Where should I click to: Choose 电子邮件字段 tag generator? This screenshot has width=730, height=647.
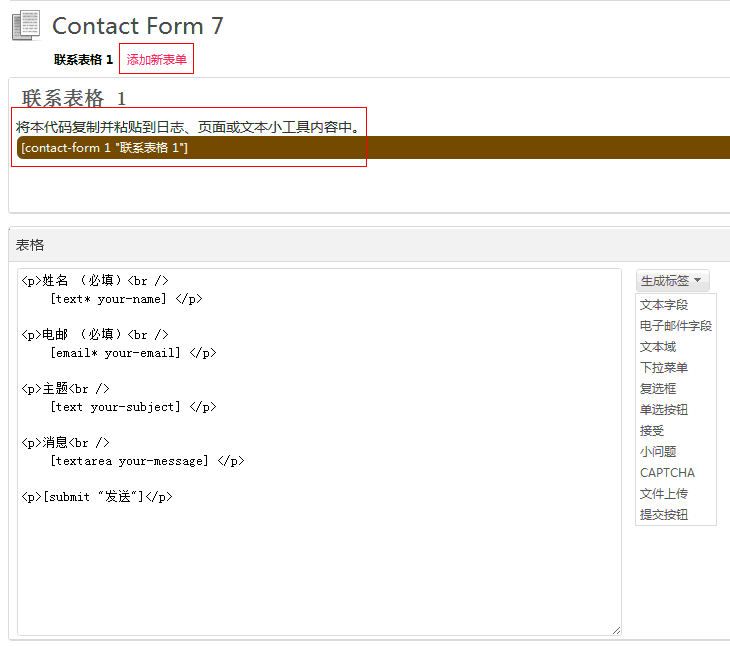(x=676, y=326)
